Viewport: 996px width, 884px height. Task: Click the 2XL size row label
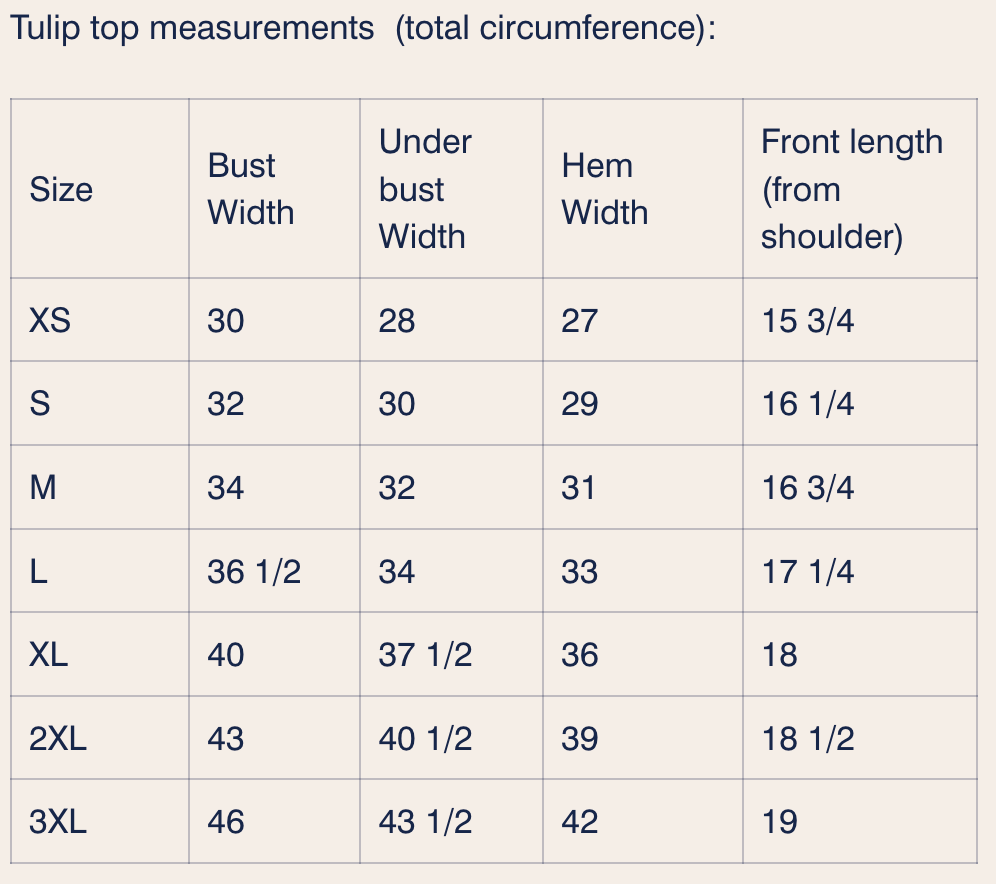(x=58, y=739)
